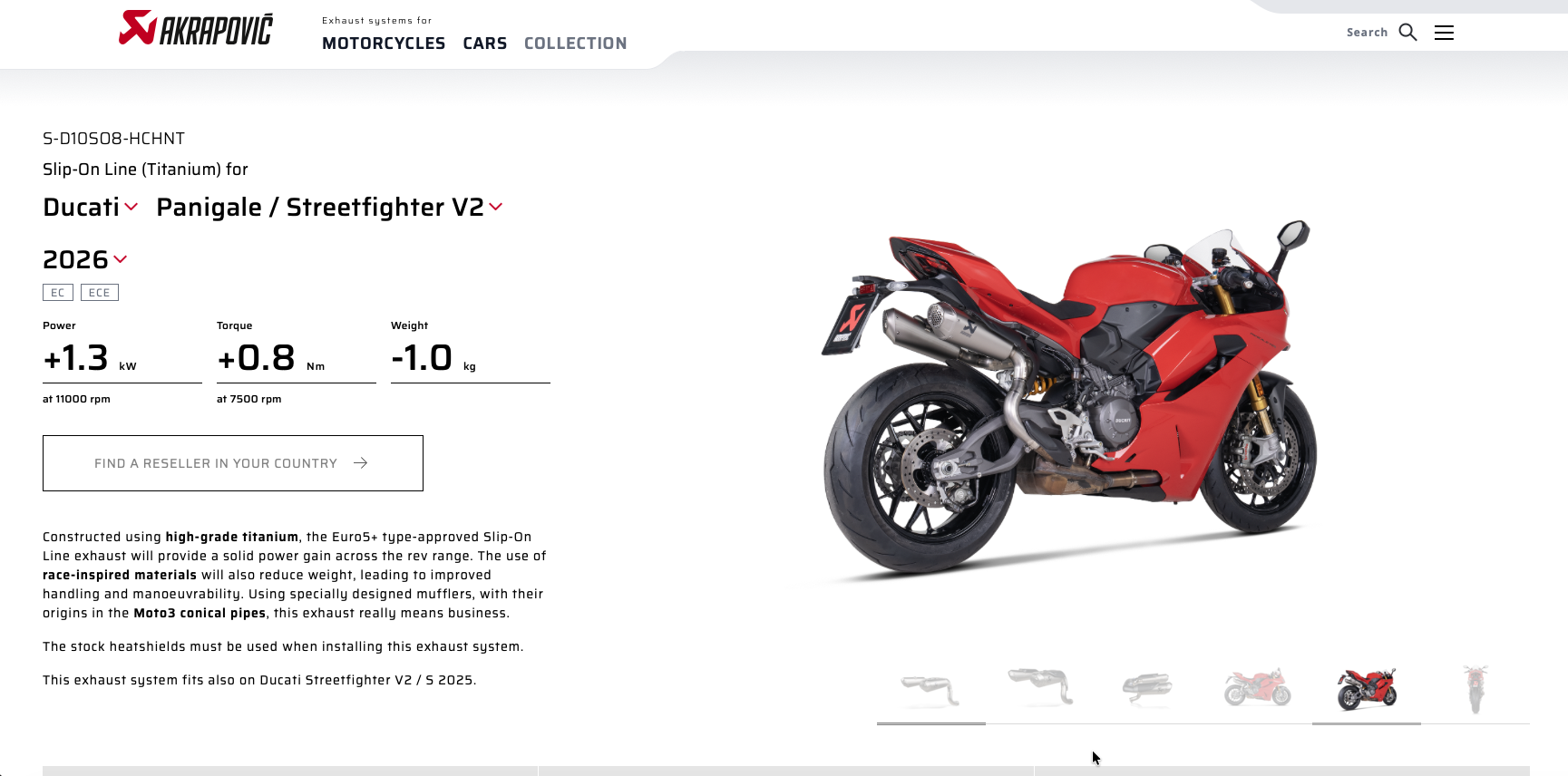Select the second exhaust pipe thumbnail
1568x776 pixels.
click(1040, 686)
